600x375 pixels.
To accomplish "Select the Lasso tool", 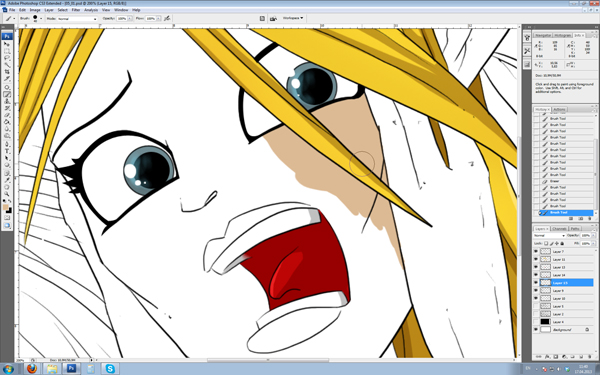I will pos(7,58).
